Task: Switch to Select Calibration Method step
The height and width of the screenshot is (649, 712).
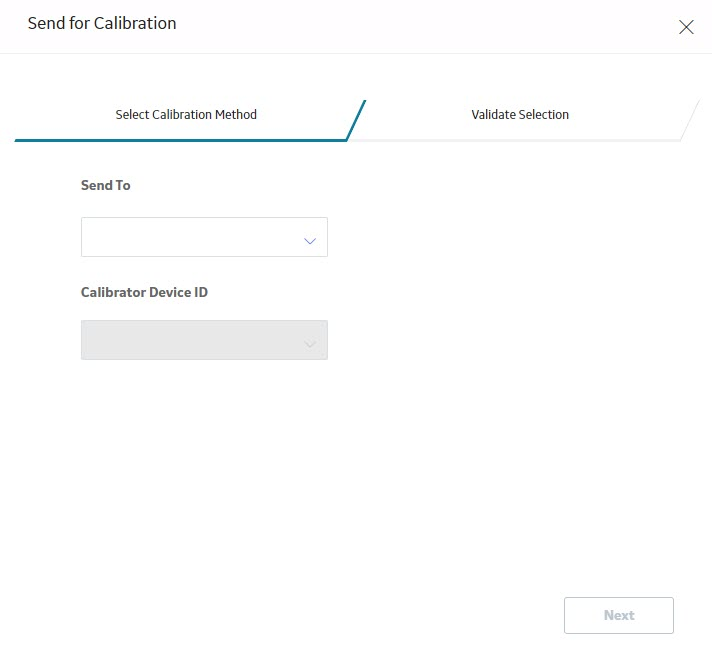Action: coord(186,114)
